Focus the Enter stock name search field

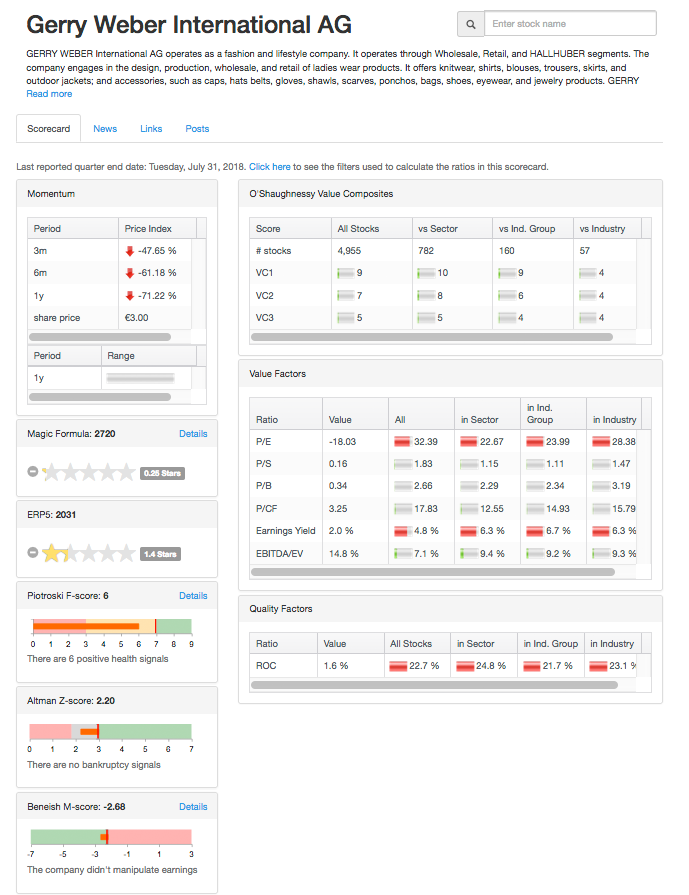pos(570,24)
